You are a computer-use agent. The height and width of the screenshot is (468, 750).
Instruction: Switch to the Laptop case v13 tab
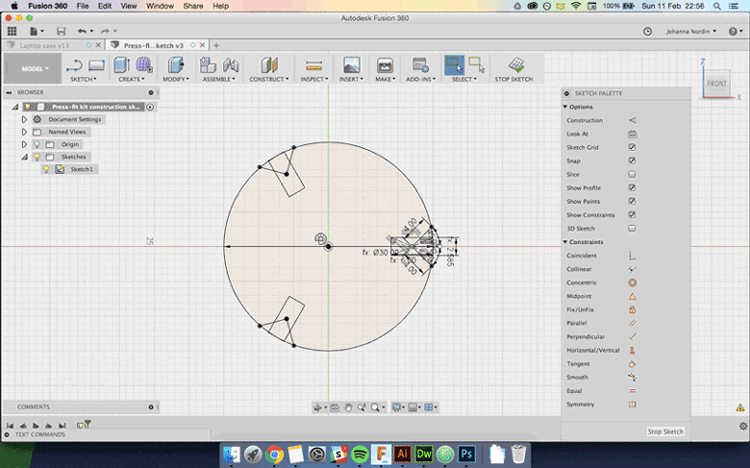[45, 45]
